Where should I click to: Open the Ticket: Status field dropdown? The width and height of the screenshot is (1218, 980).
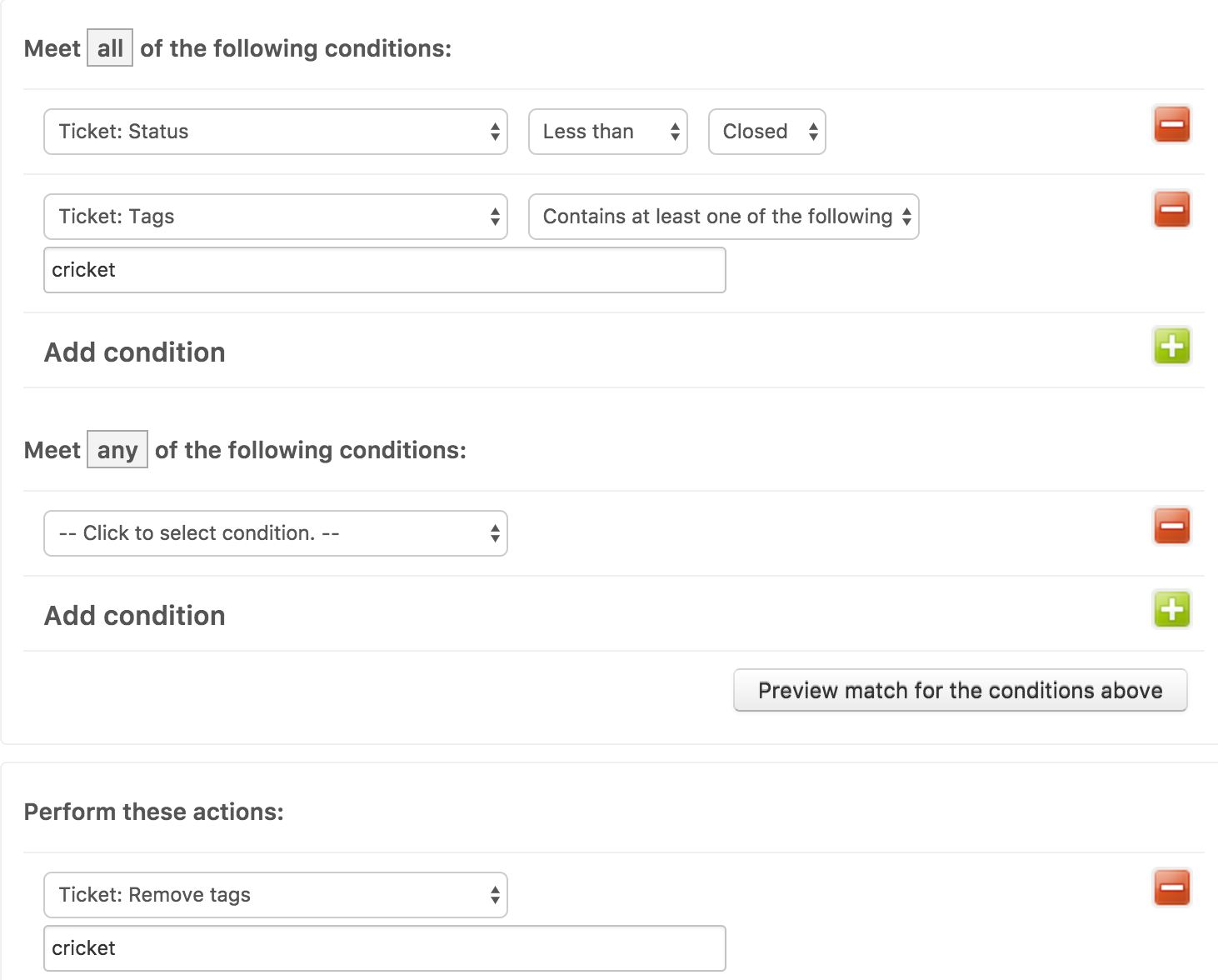[x=275, y=132]
